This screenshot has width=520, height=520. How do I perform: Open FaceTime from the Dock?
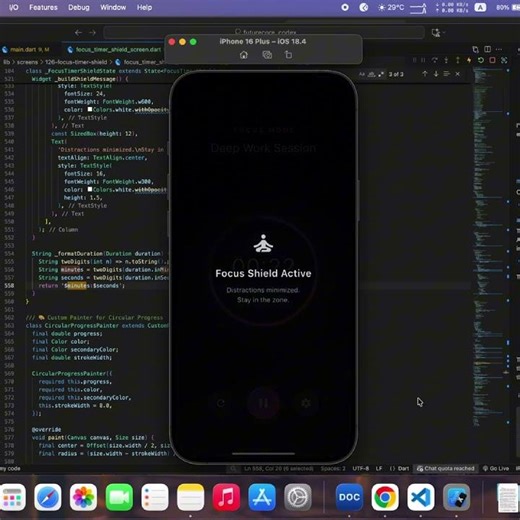tap(119, 497)
